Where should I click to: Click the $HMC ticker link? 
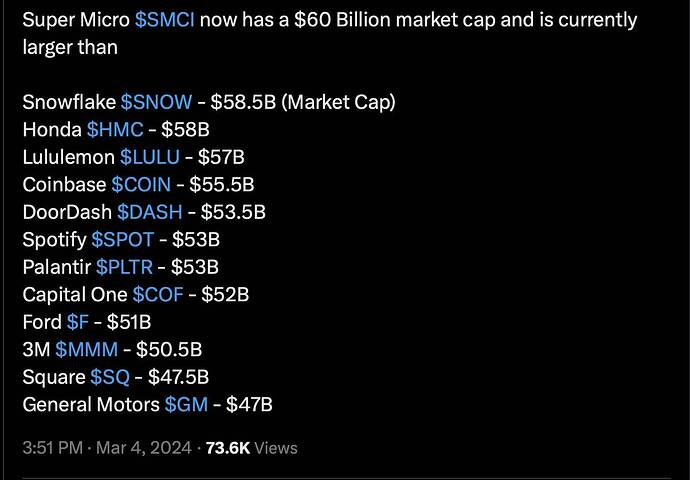(114, 129)
